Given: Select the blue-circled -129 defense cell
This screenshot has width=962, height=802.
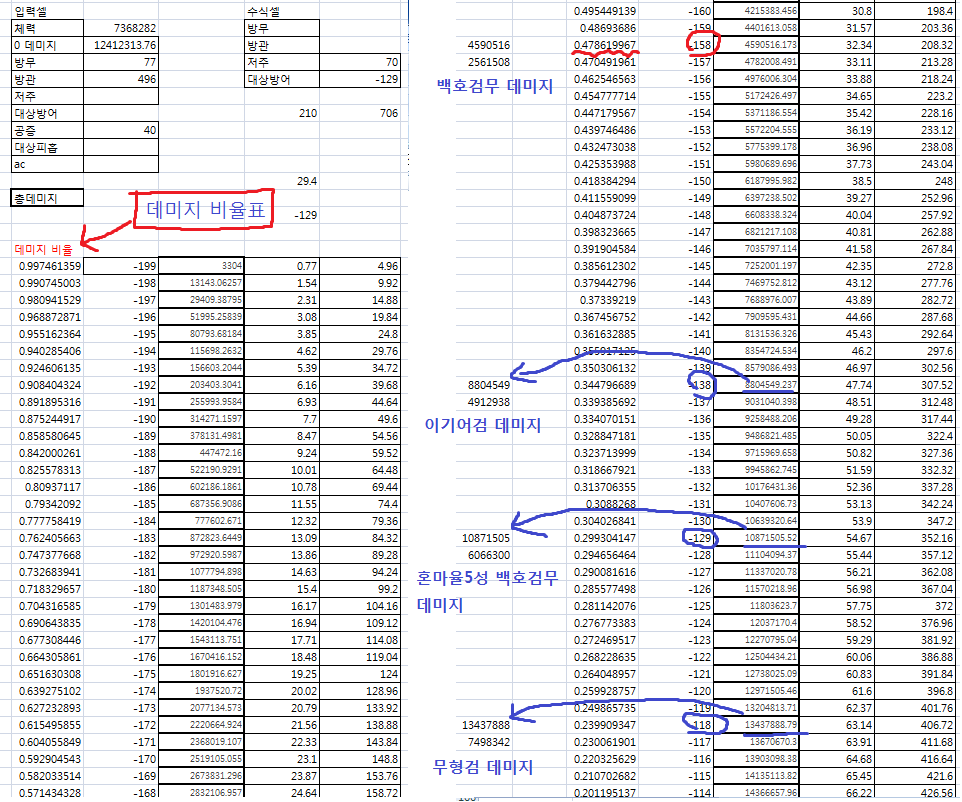Looking at the screenshot, I should click(x=699, y=538).
